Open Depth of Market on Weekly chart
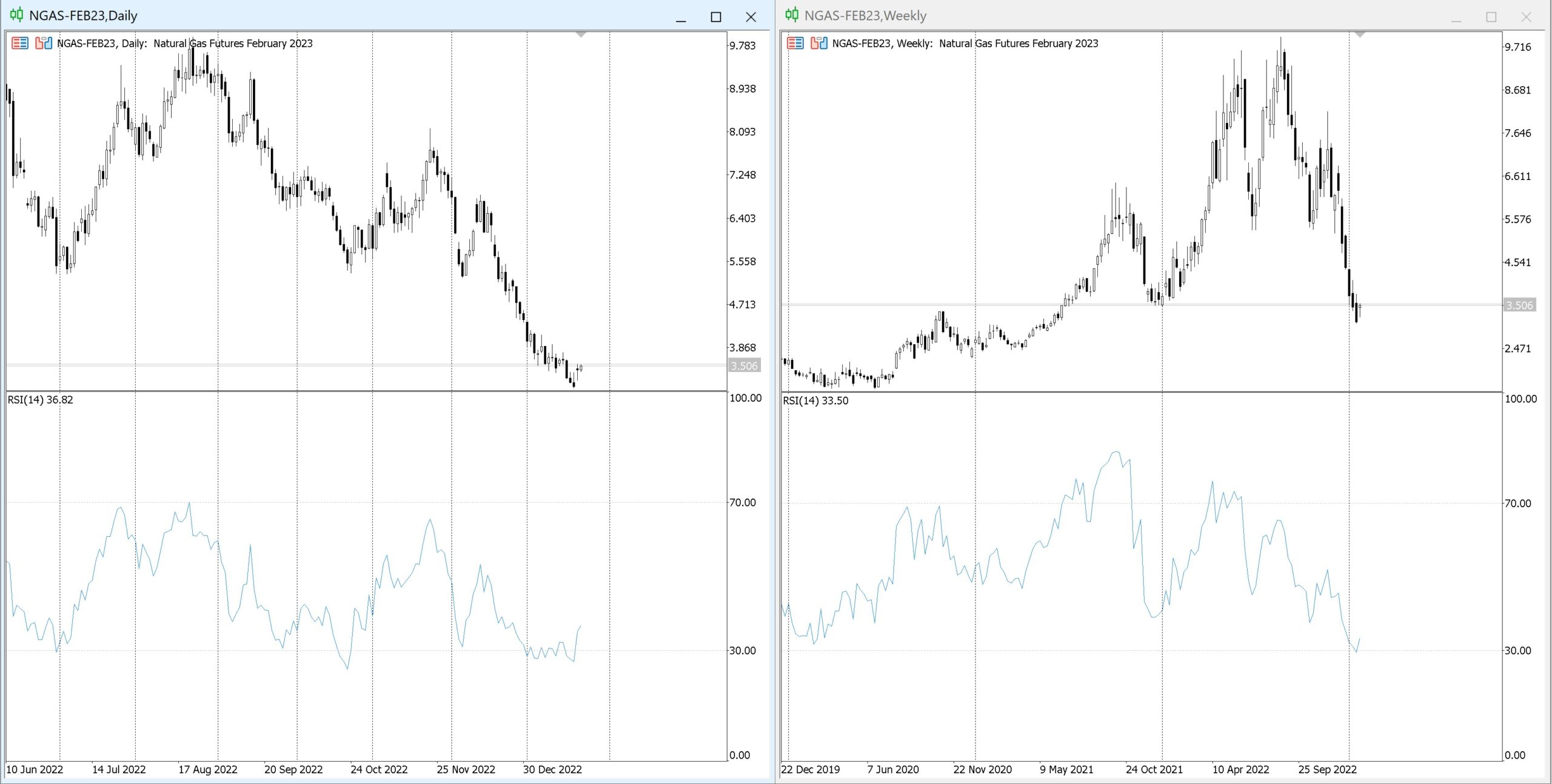Screen dimensions: 1552x784 click(795, 43)
